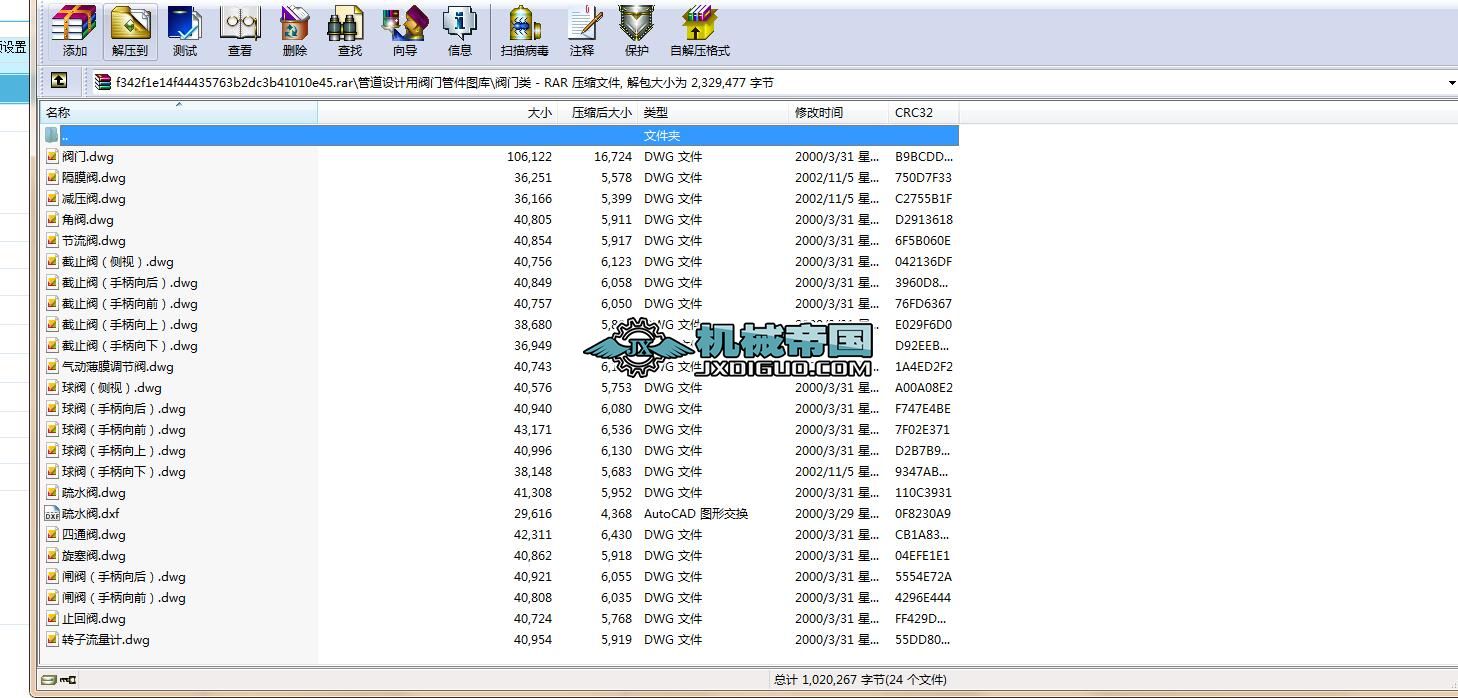This screenshot has width=1458, height=698.
Task: Click the 测试 (Test) archive icon
Action: pos(185,31)
